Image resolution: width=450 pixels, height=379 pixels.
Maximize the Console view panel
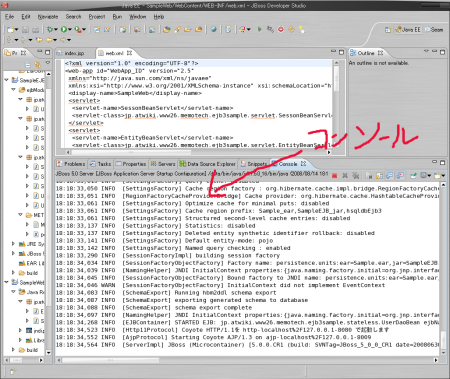(442, 163)
